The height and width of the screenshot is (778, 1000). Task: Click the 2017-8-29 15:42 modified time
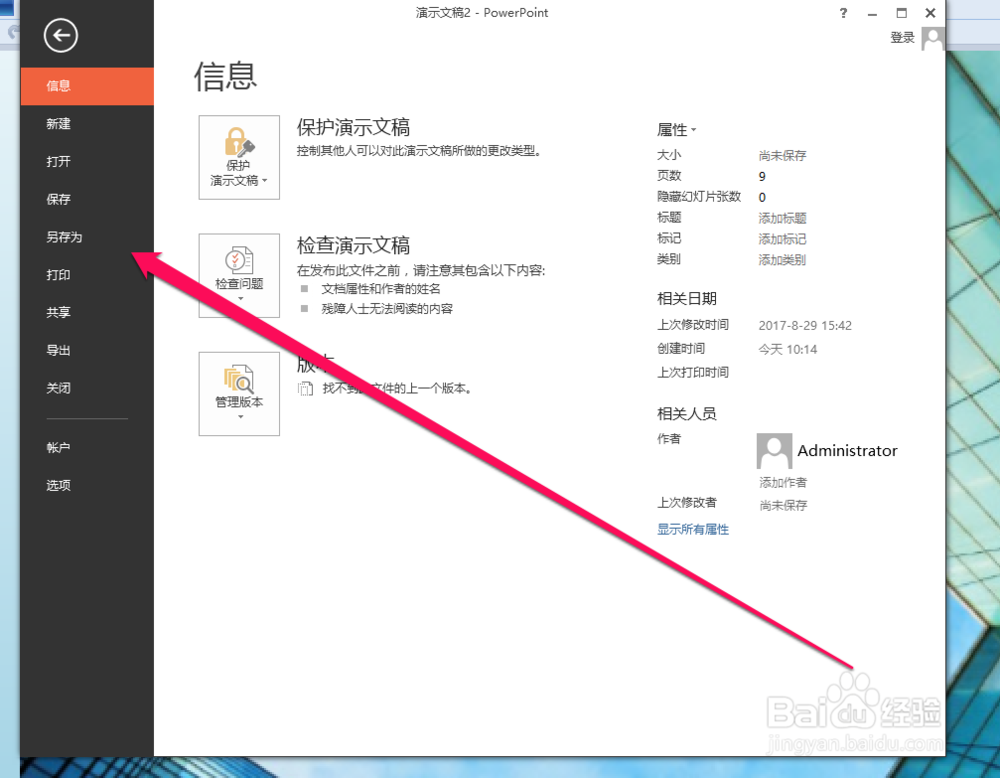point(805,325)
